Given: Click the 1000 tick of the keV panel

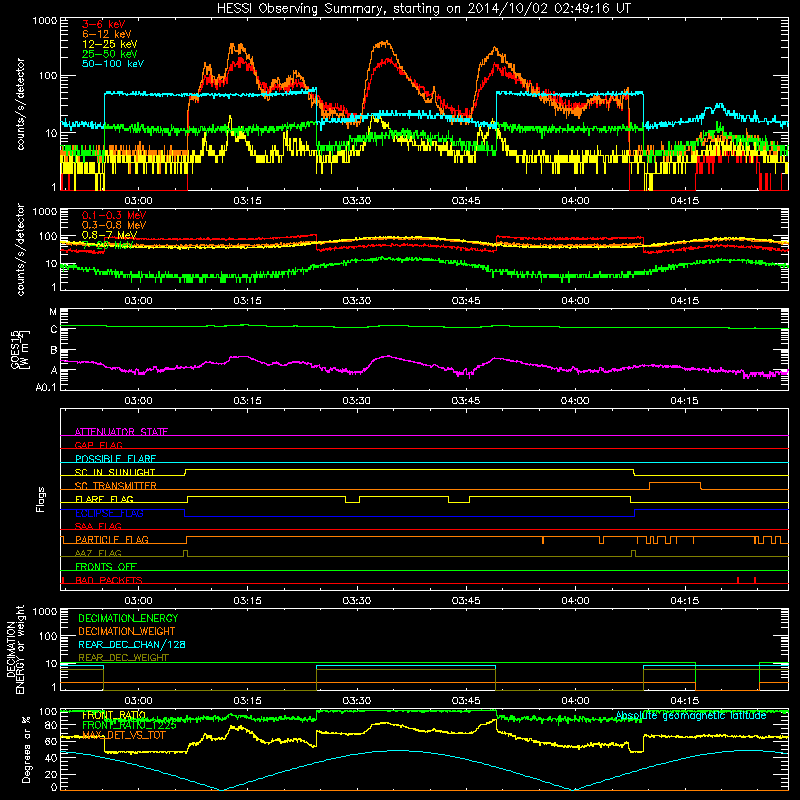Looking at the screenshot, I should [x=45, y=21].
